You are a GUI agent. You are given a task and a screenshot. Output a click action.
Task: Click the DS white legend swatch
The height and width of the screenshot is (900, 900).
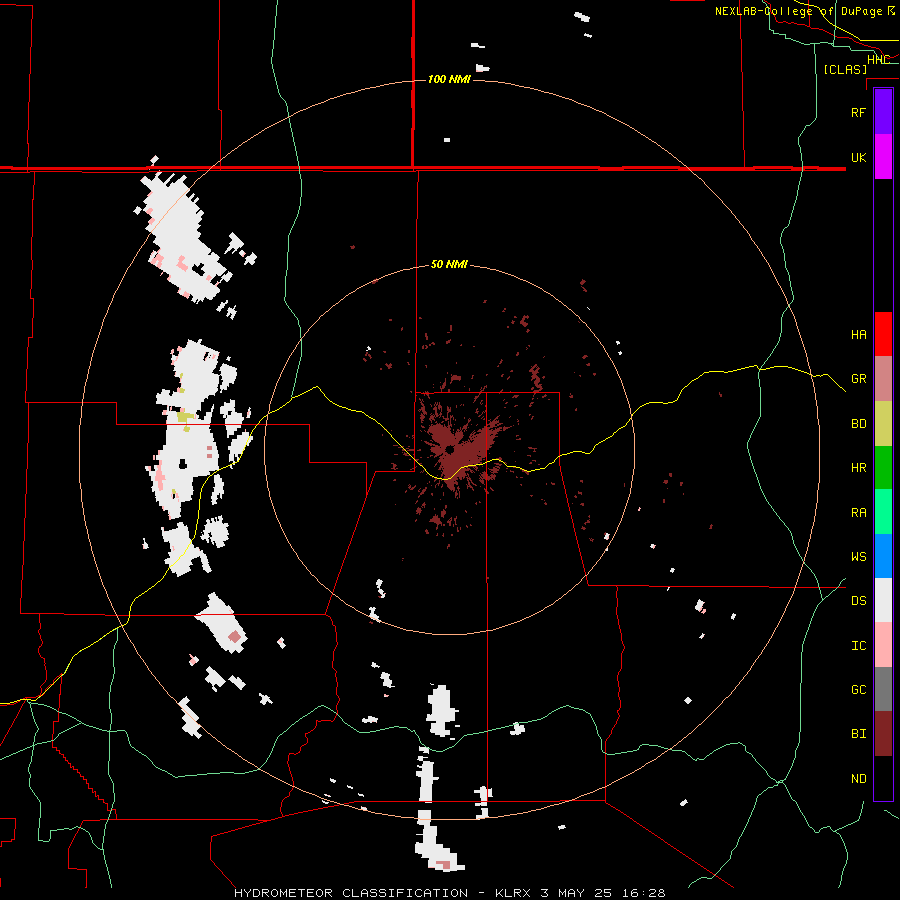883,600
